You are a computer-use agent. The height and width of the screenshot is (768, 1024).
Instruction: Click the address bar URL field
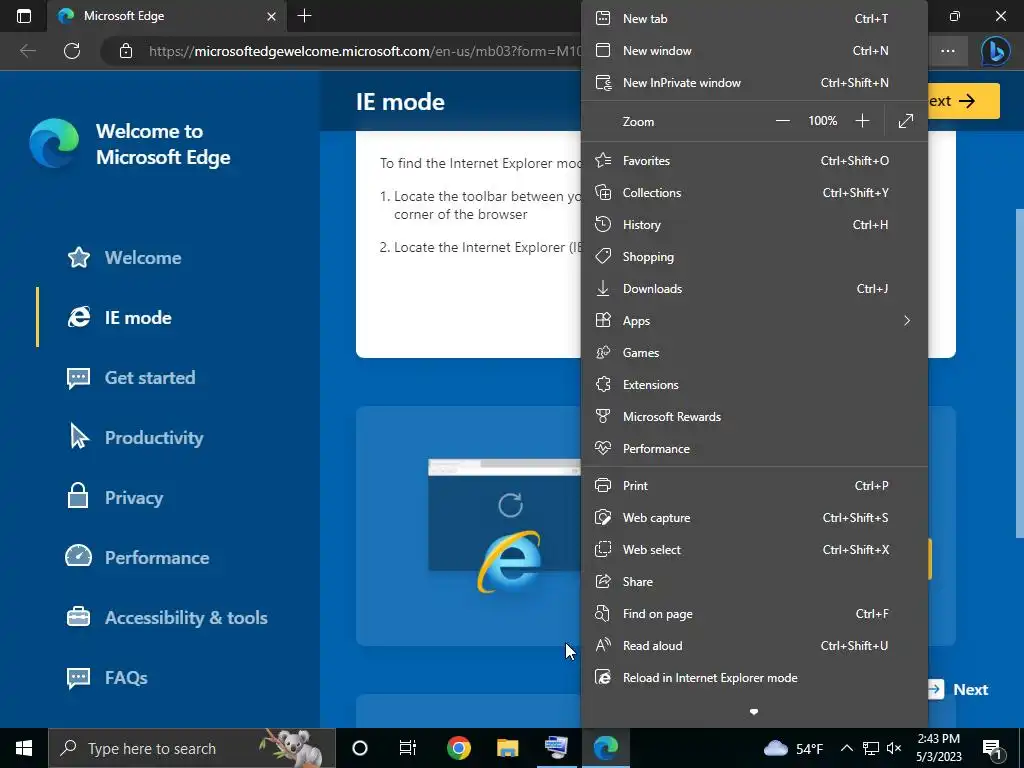[364, 51]
